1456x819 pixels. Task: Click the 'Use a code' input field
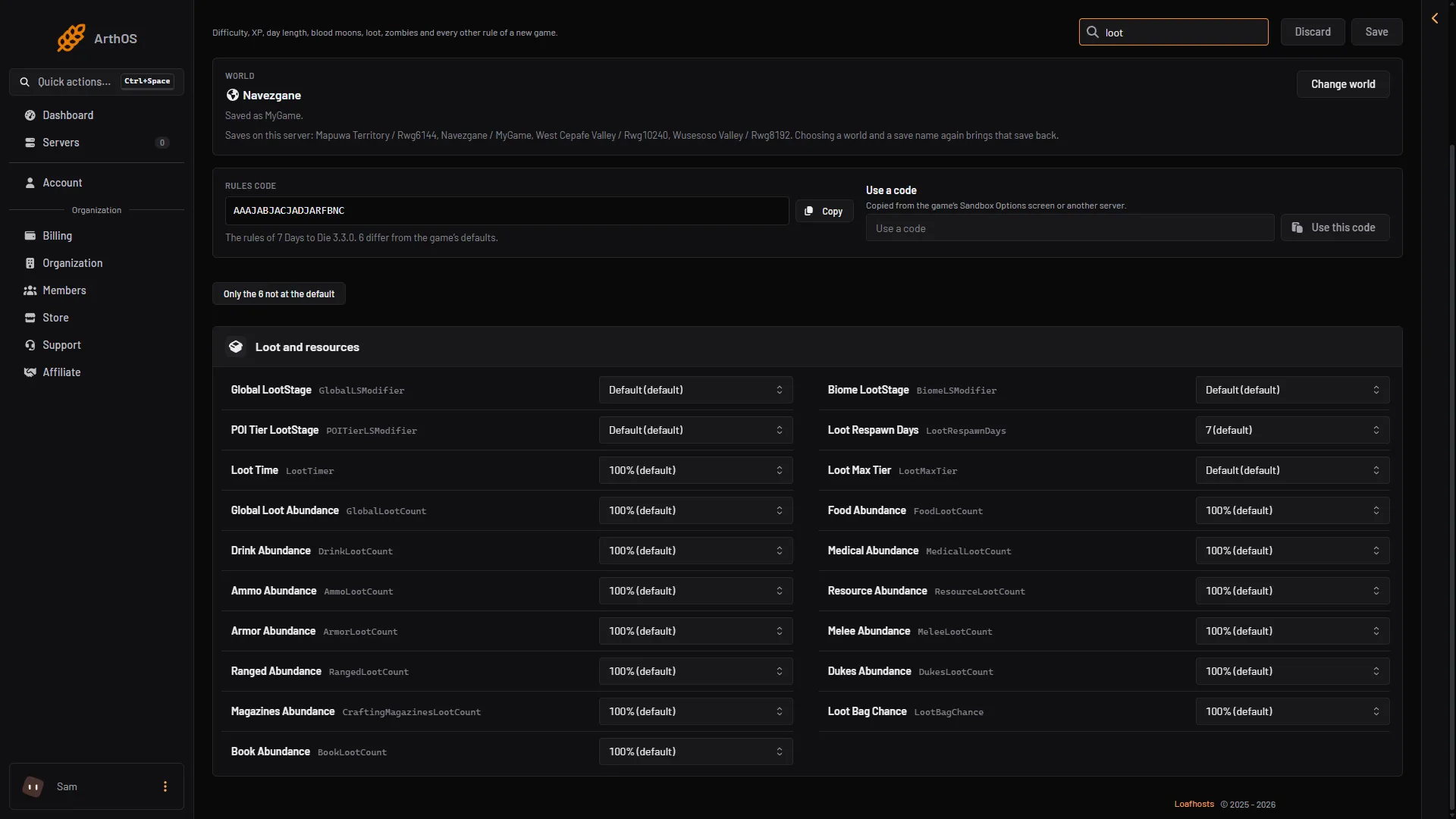pos(1070,227)
